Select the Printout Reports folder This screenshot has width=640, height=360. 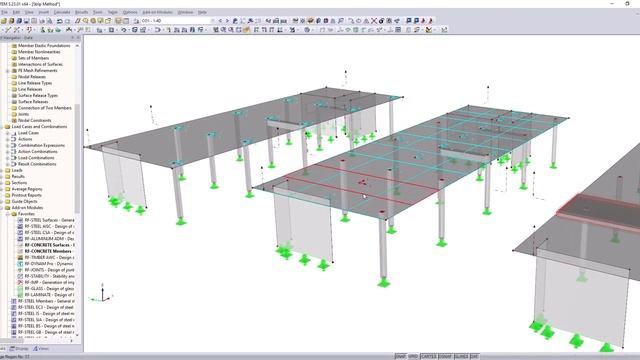coord(27,195)
